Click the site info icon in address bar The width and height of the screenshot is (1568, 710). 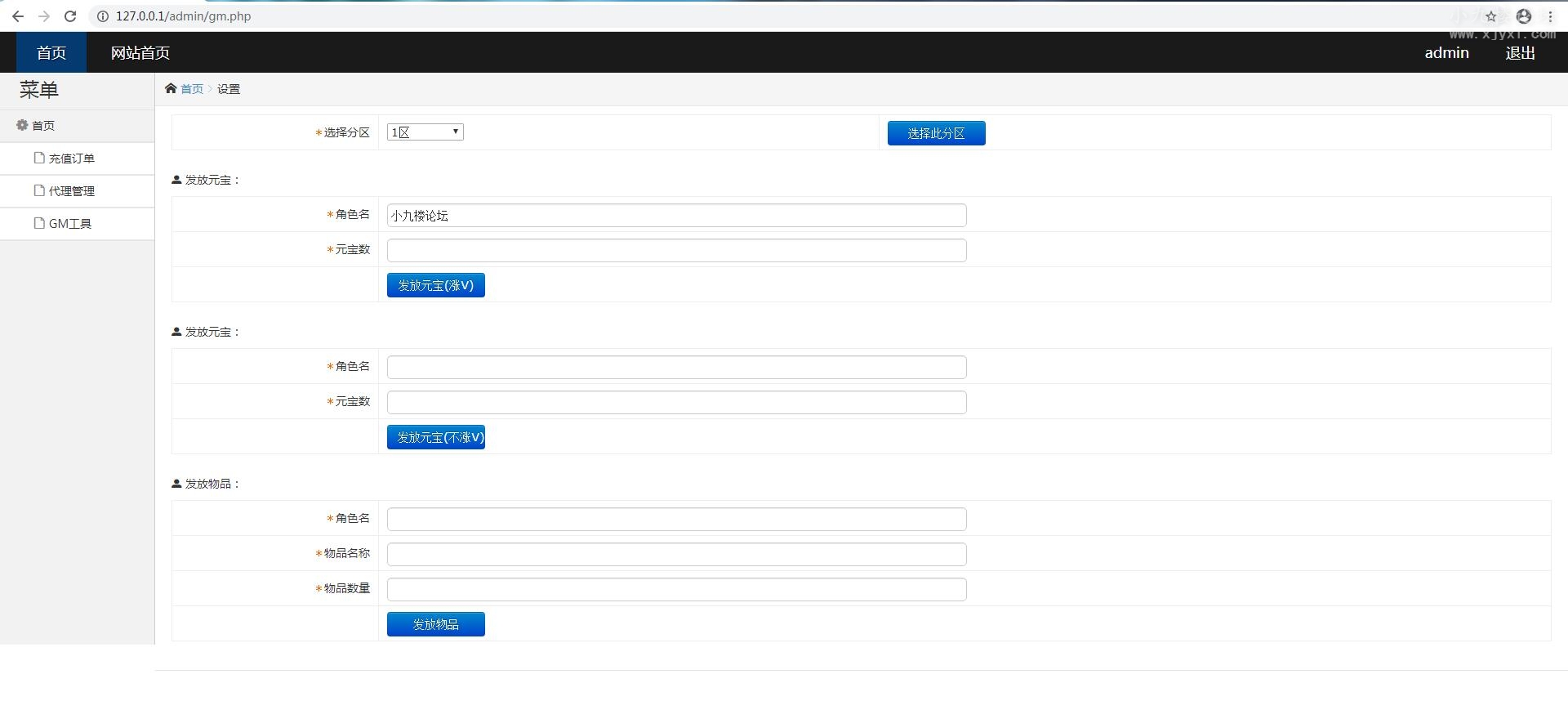tap(103, 16)
